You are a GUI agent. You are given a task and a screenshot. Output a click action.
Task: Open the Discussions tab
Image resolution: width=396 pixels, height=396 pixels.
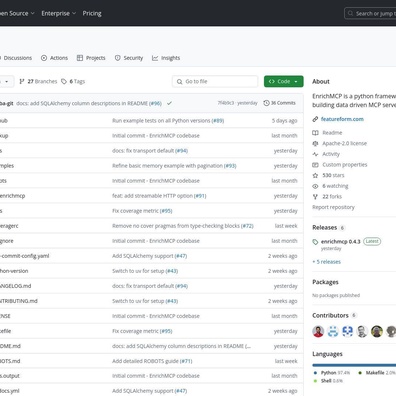coord(16,58)
